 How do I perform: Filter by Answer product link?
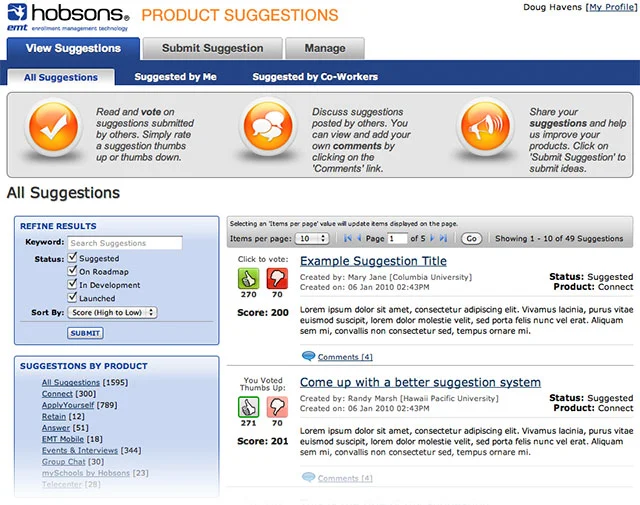[x=56, y=428]
